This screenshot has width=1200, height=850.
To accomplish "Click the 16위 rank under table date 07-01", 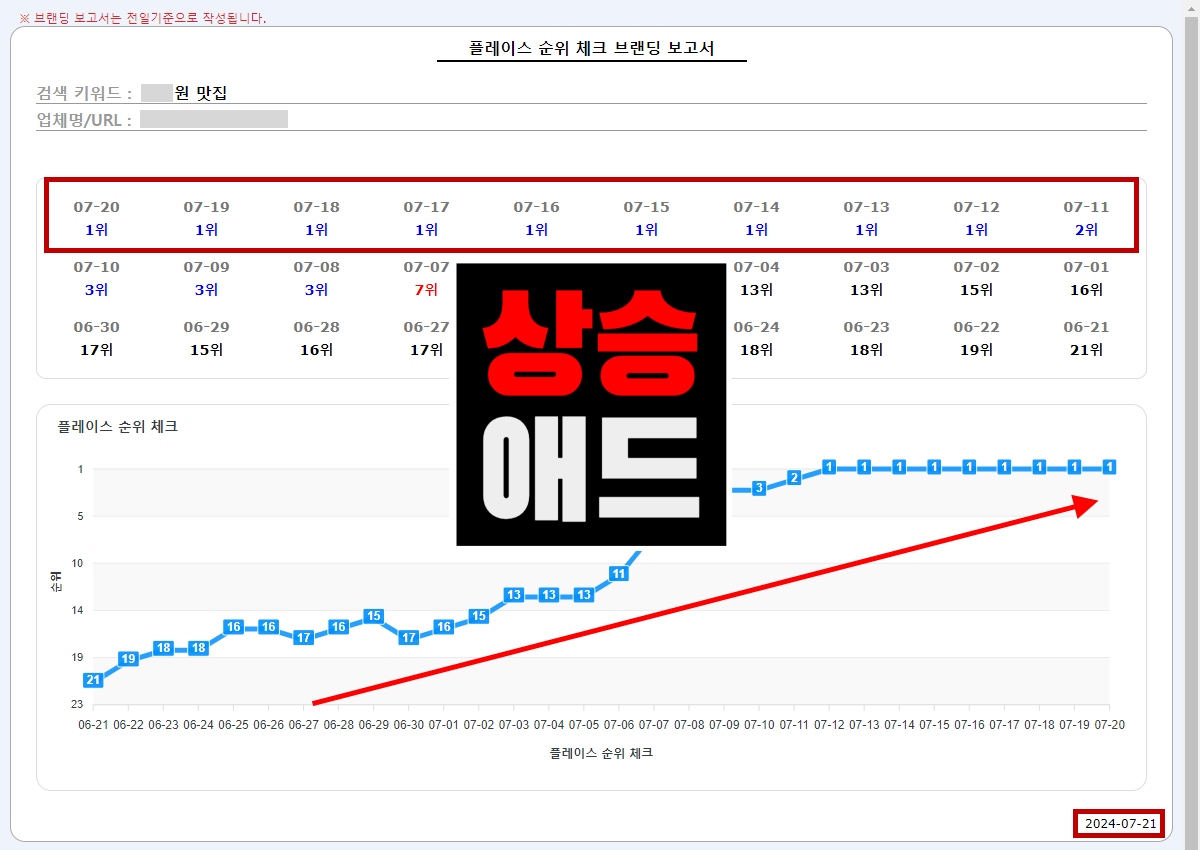I will [x=1087, y=290].
